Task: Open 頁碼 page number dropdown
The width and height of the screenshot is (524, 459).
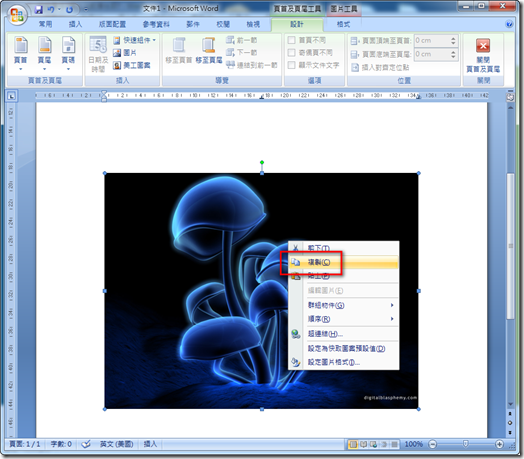Action: coord(68,54)
